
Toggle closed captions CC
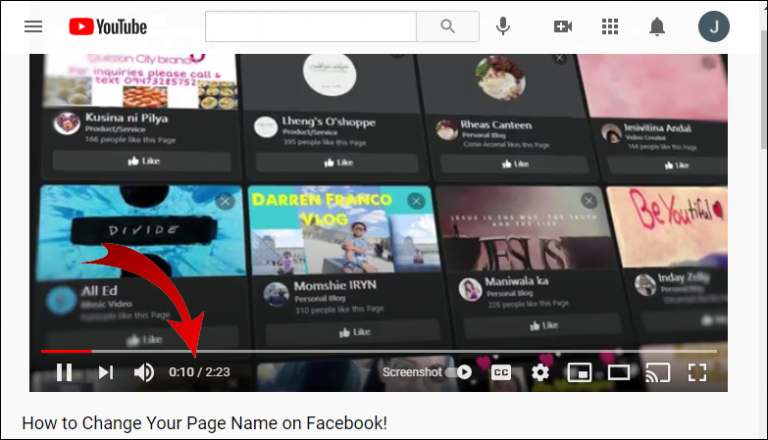click(x=501, y=372)
